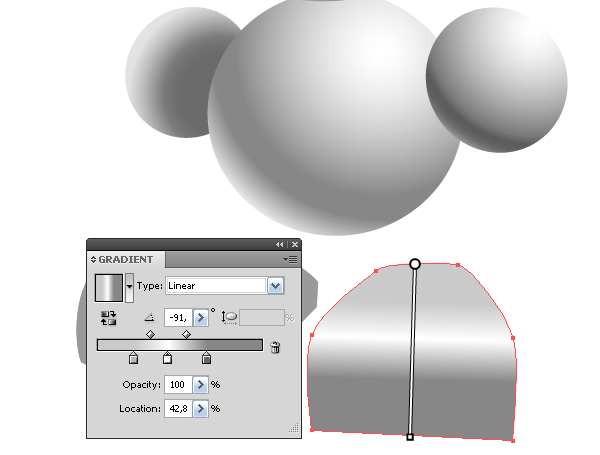Click the right sphere
Viewport: 600px width, 455px height.
pos(497,80)
